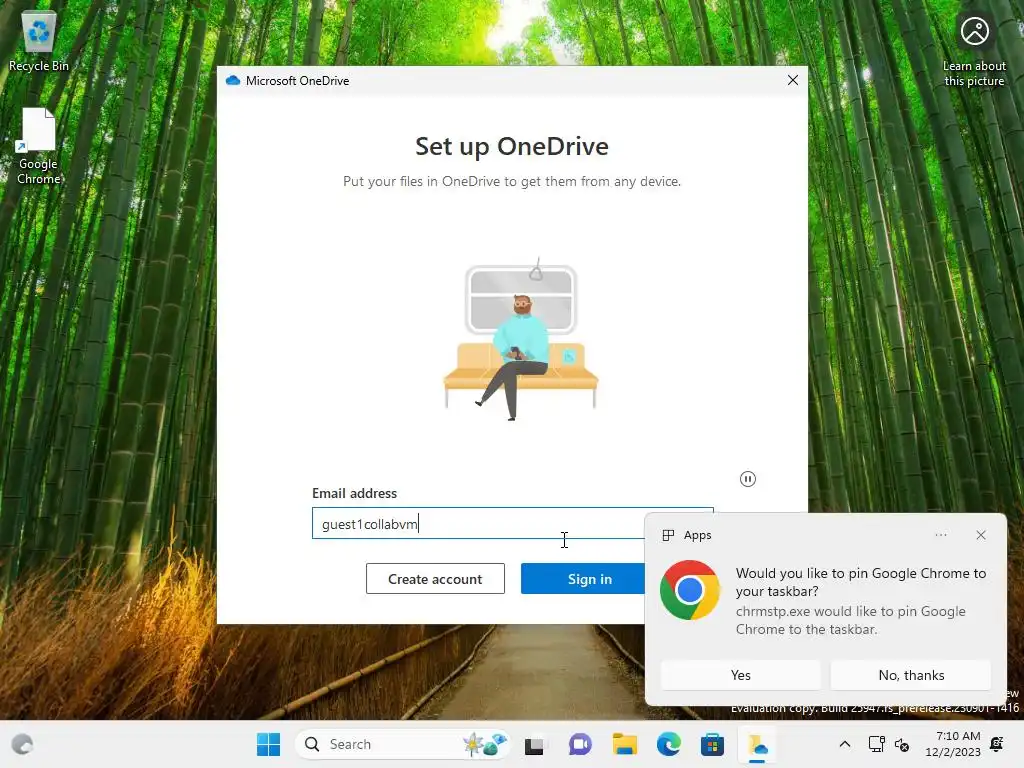Open network status tray icon

point(876,744)
